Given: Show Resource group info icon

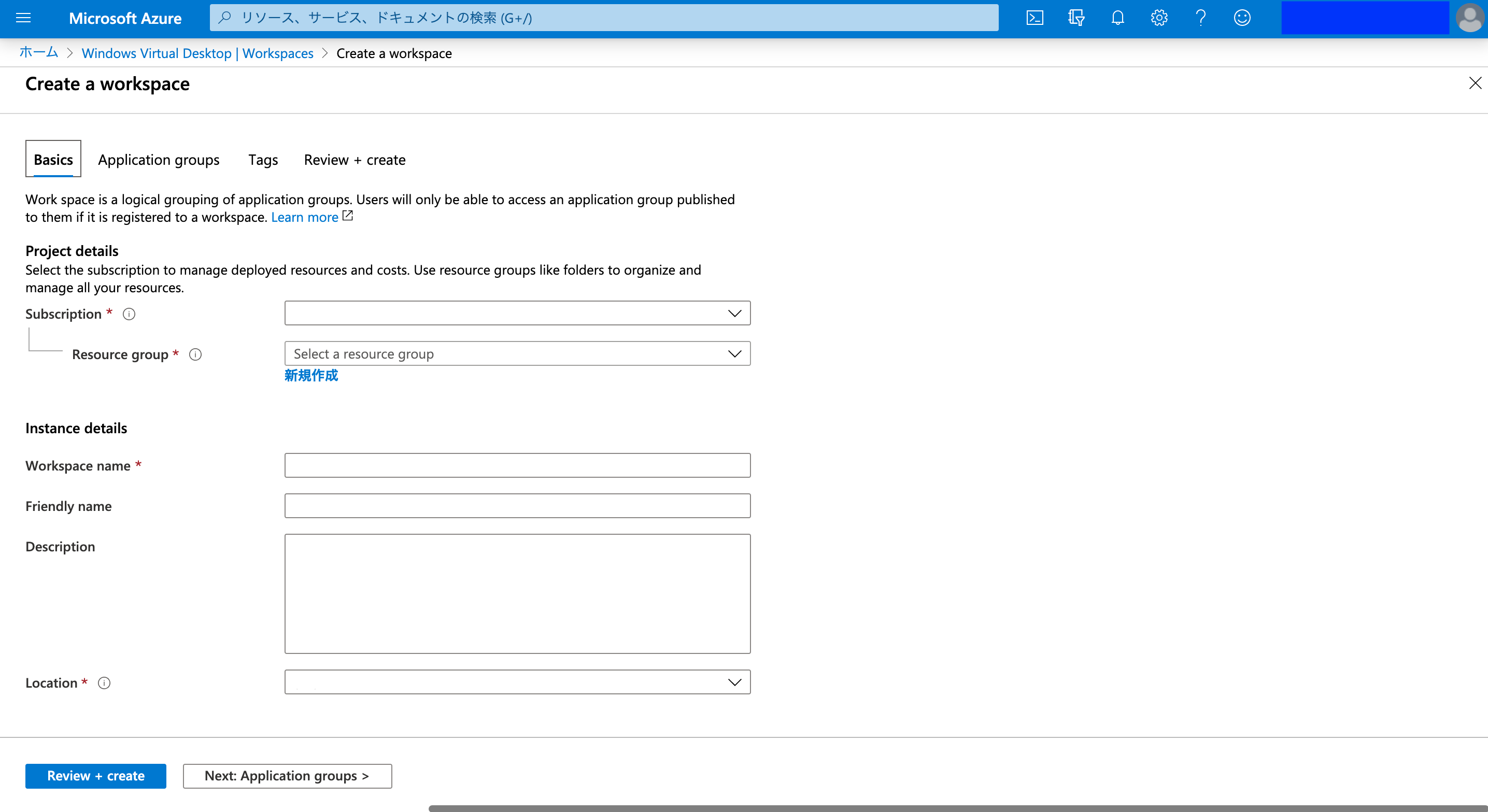Looking at the screenshot, I should click(195, 354).
